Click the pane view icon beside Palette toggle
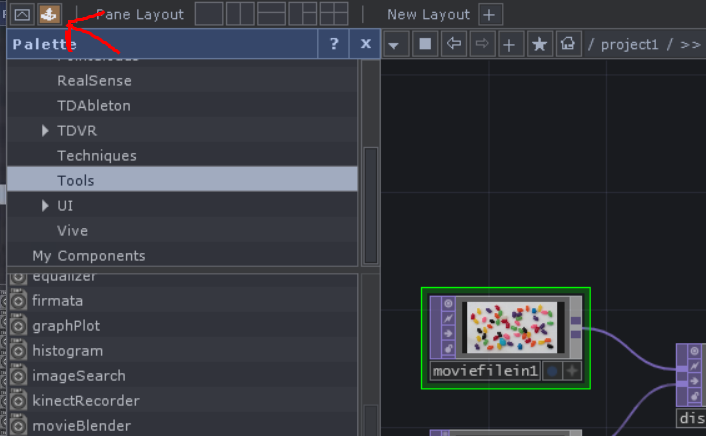706x436 pixels. point(22,14)
